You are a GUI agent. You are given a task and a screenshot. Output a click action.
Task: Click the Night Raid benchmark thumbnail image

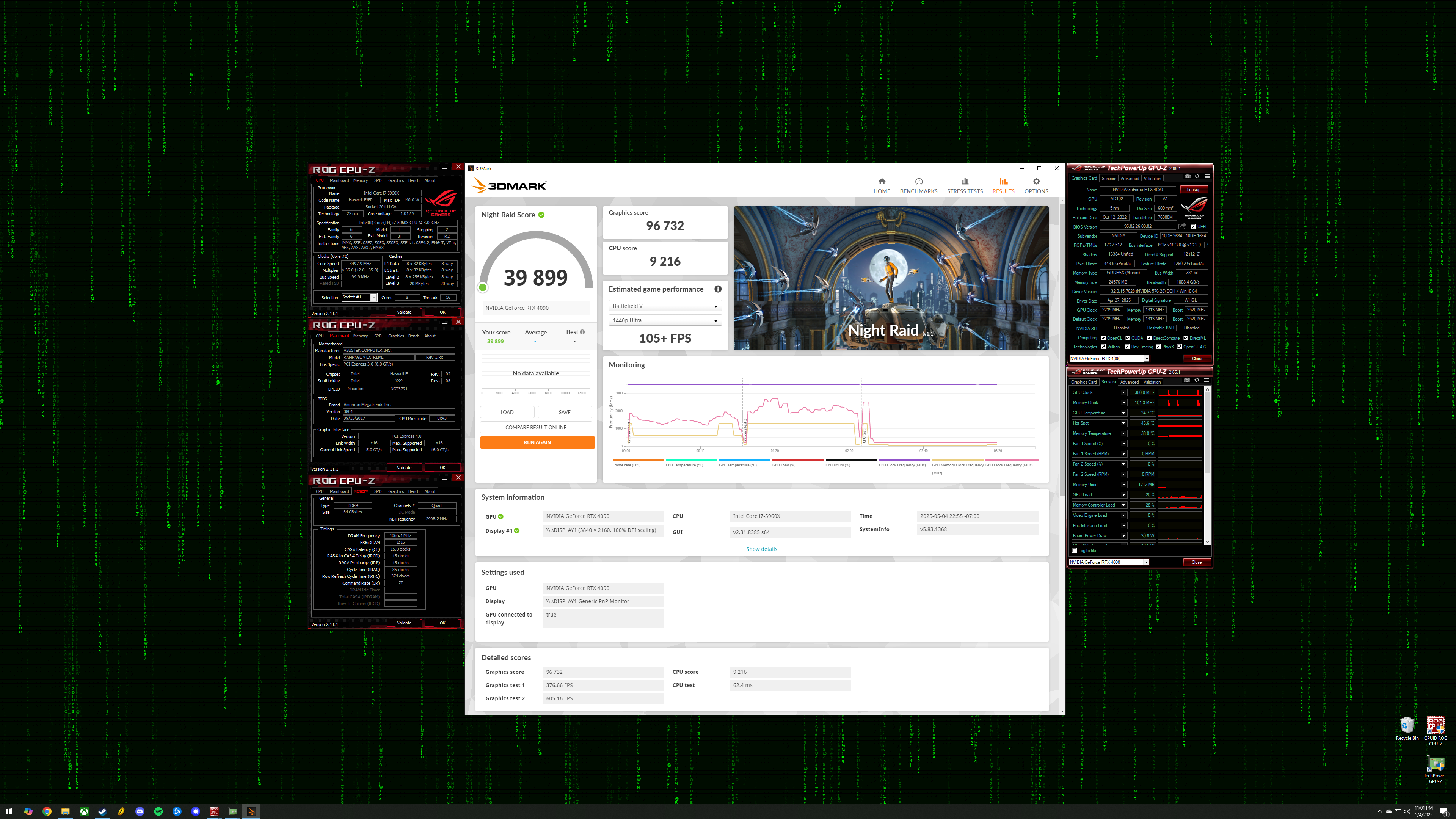891,278
